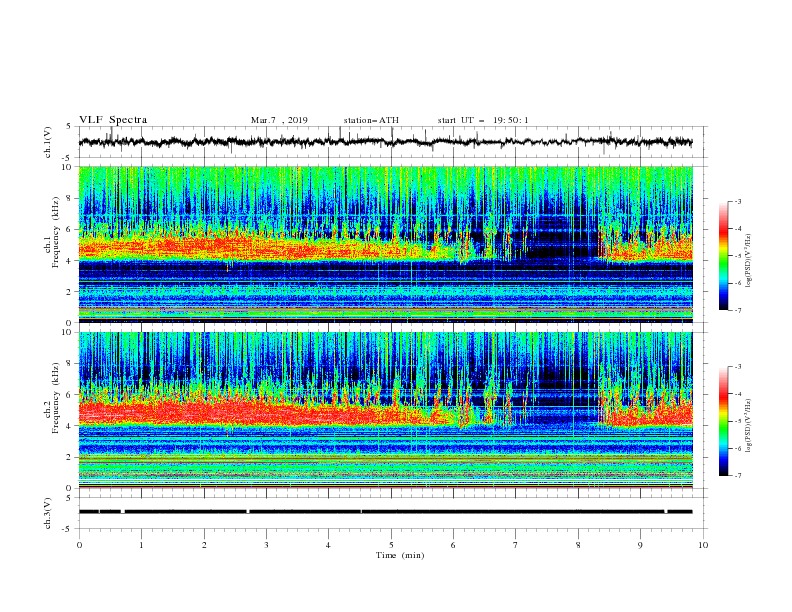The image size is (792, 612).
Task: Click the ch.2 spectrogram panel
Action: (385, 410)
